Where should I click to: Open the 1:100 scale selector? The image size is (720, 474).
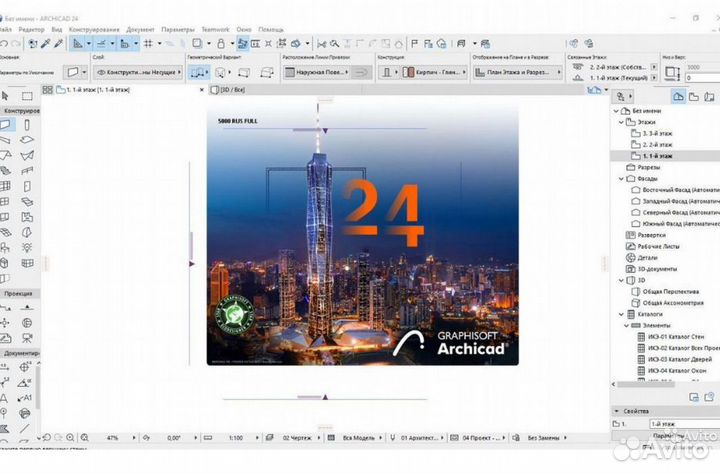tap(236, 438)
